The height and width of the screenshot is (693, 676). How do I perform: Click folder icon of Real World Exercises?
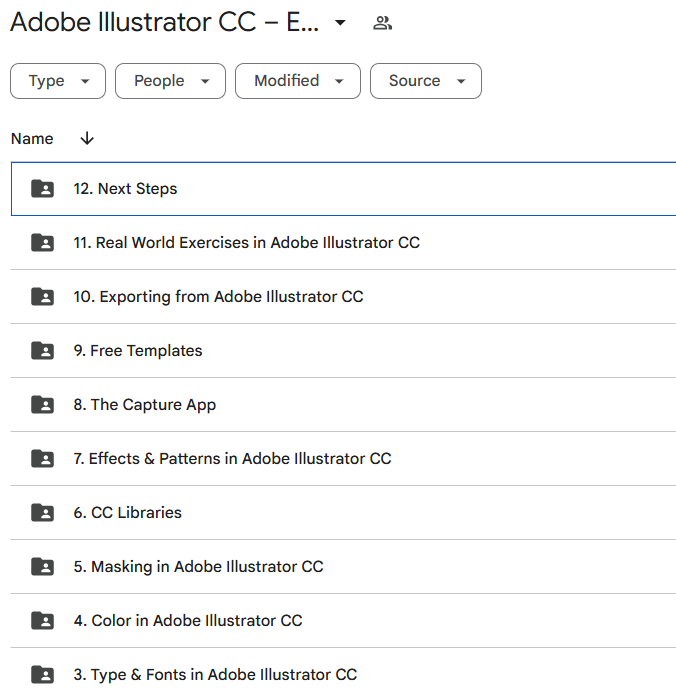(x=42, y=243)
